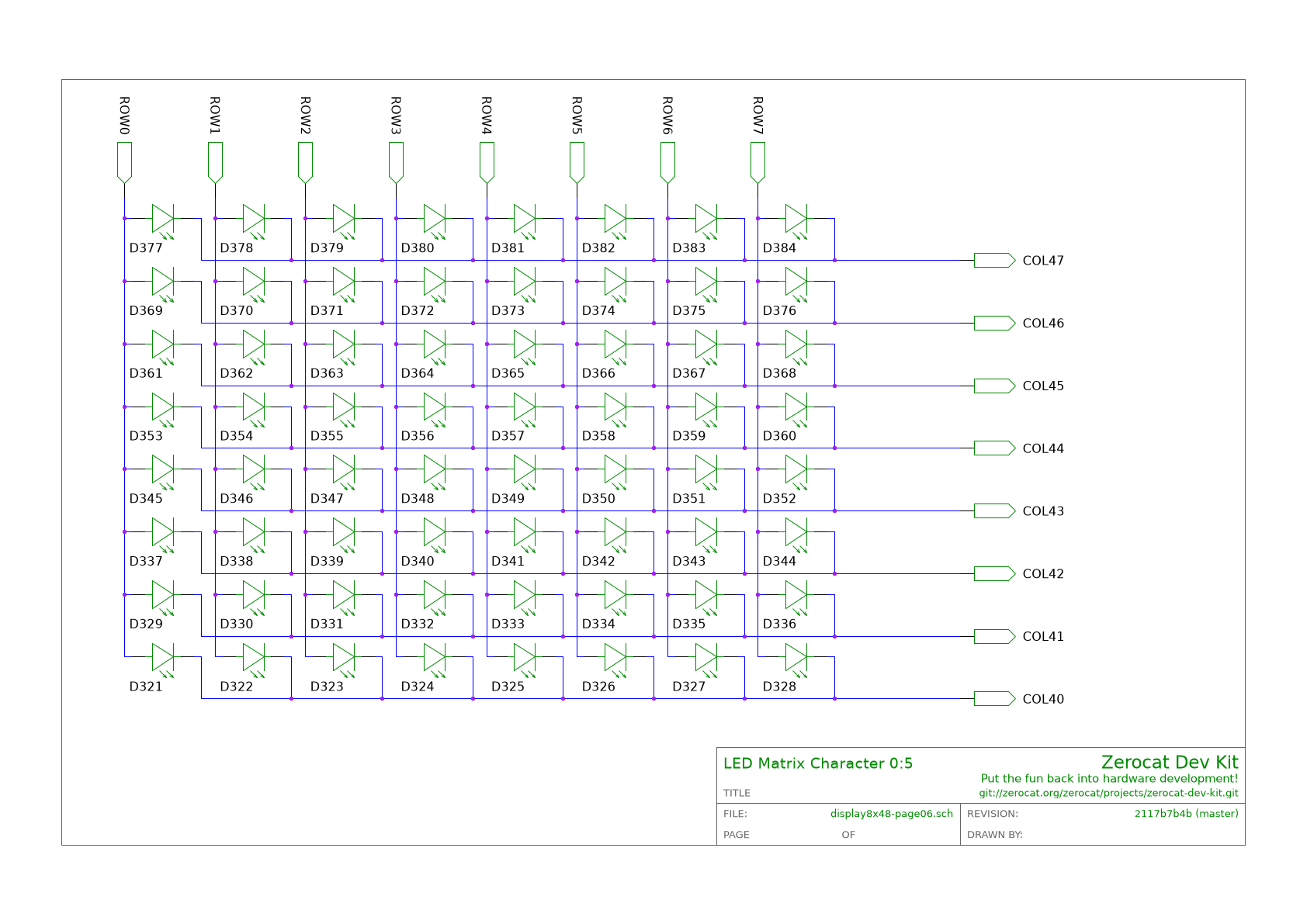This screenshot has height=924, width=1307.
Task: Select the COL45 output port symbol
Action: click(994, 386)
